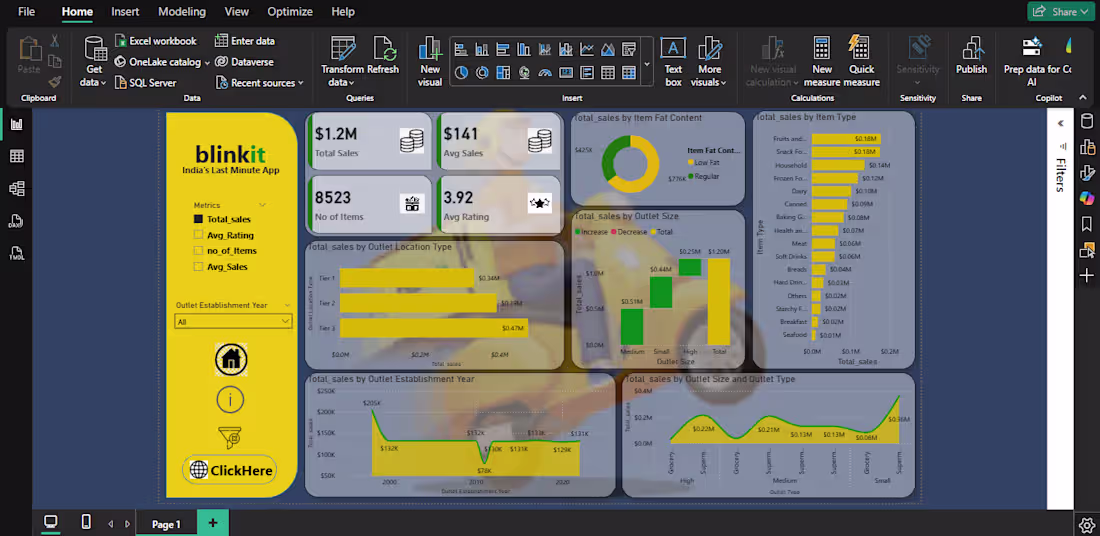Screen dimensions: 1100x536
Task: Click the info icon on dashboard
Action: 230,400
